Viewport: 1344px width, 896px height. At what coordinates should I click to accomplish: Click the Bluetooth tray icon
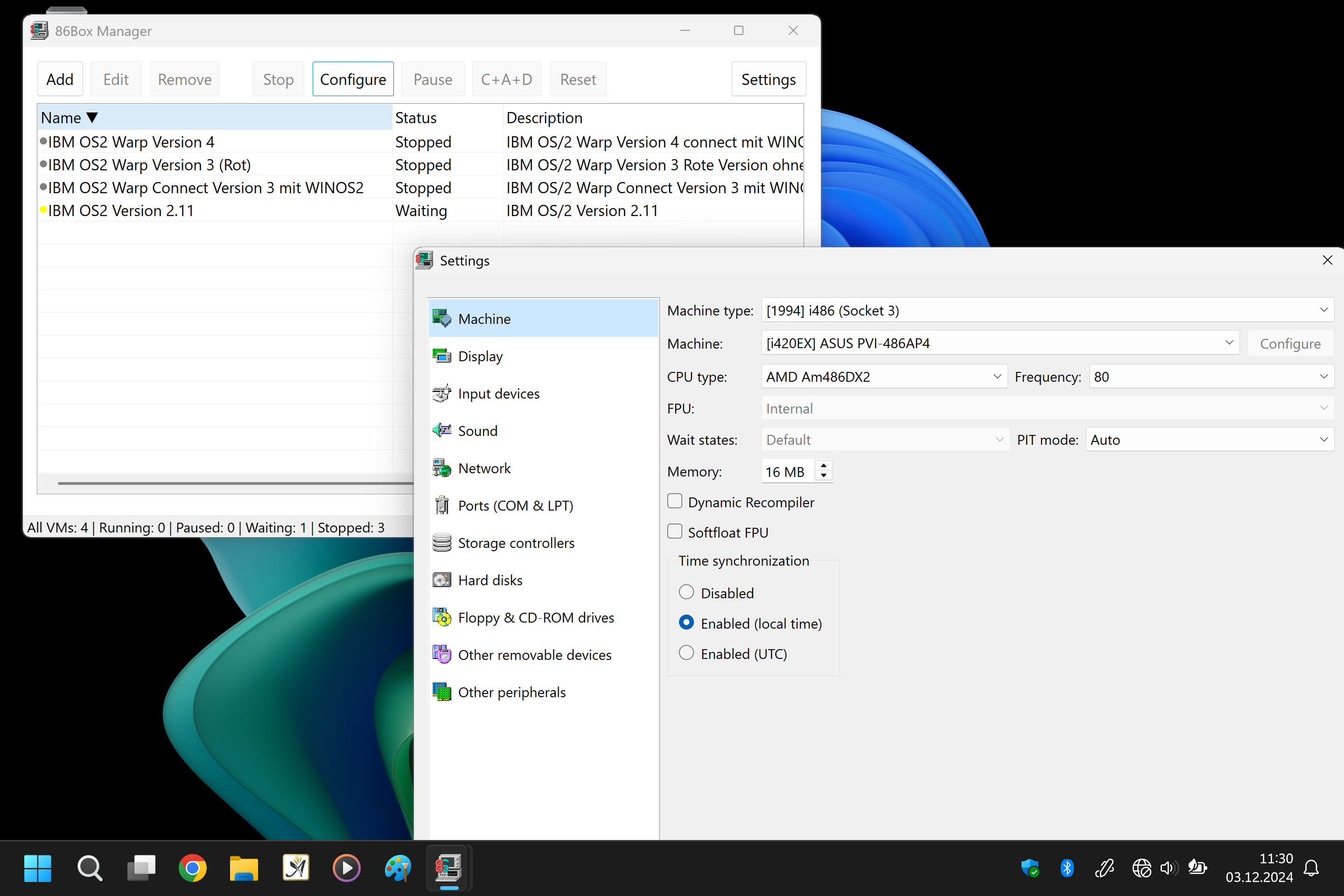point(1066,868)
